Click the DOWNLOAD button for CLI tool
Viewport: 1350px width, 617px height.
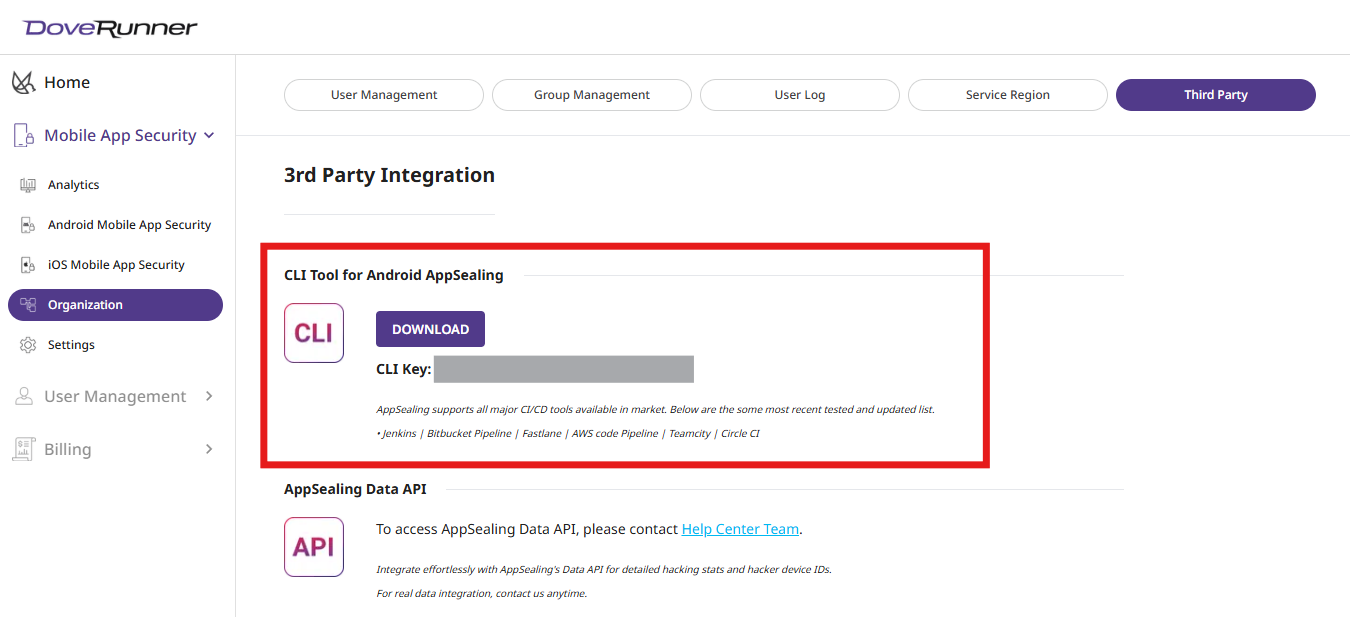point(430,329)
